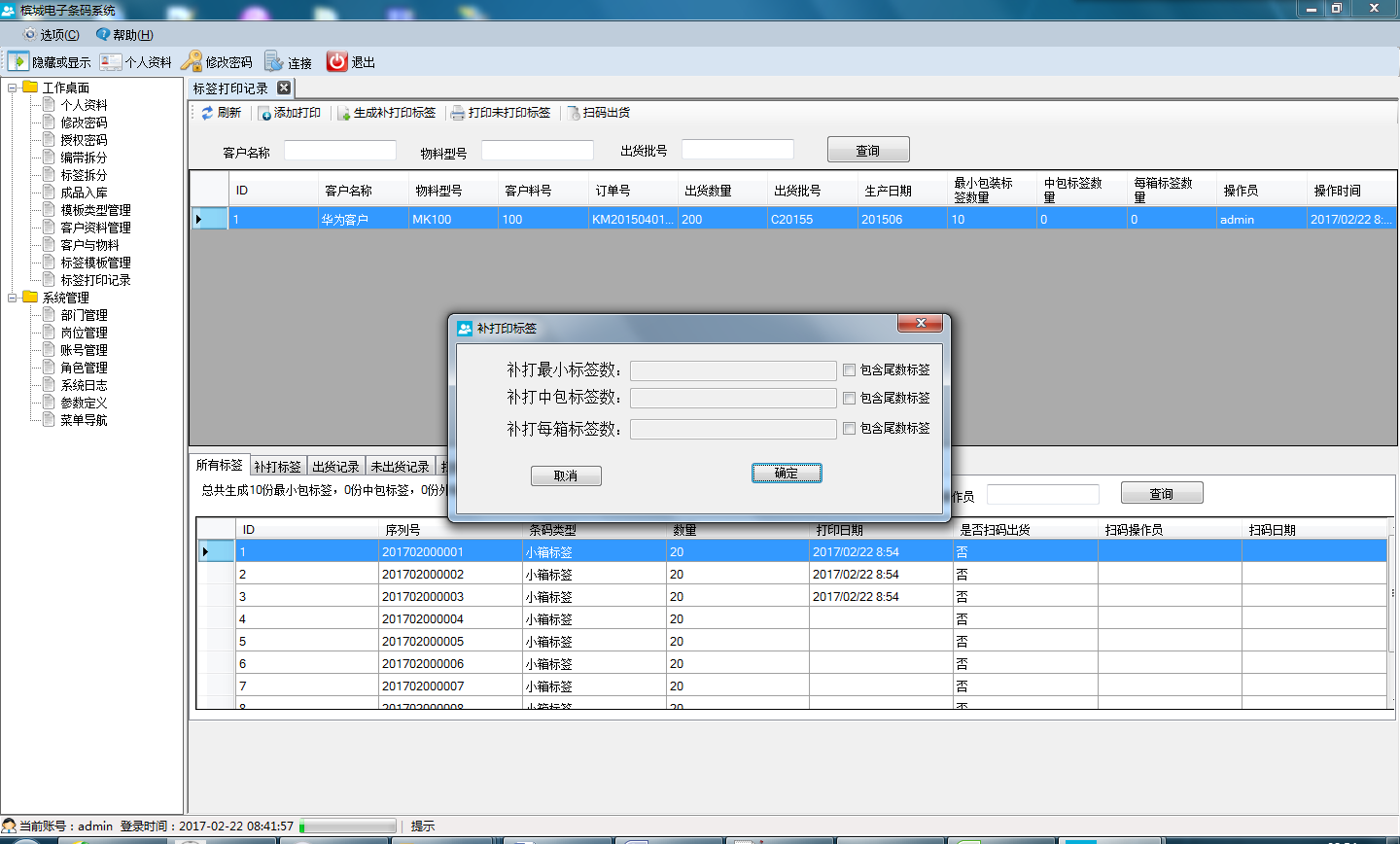Screen dimensions: 1400x844
Task: Click the red Exit (退出) power icon
Action: point(337,61)
